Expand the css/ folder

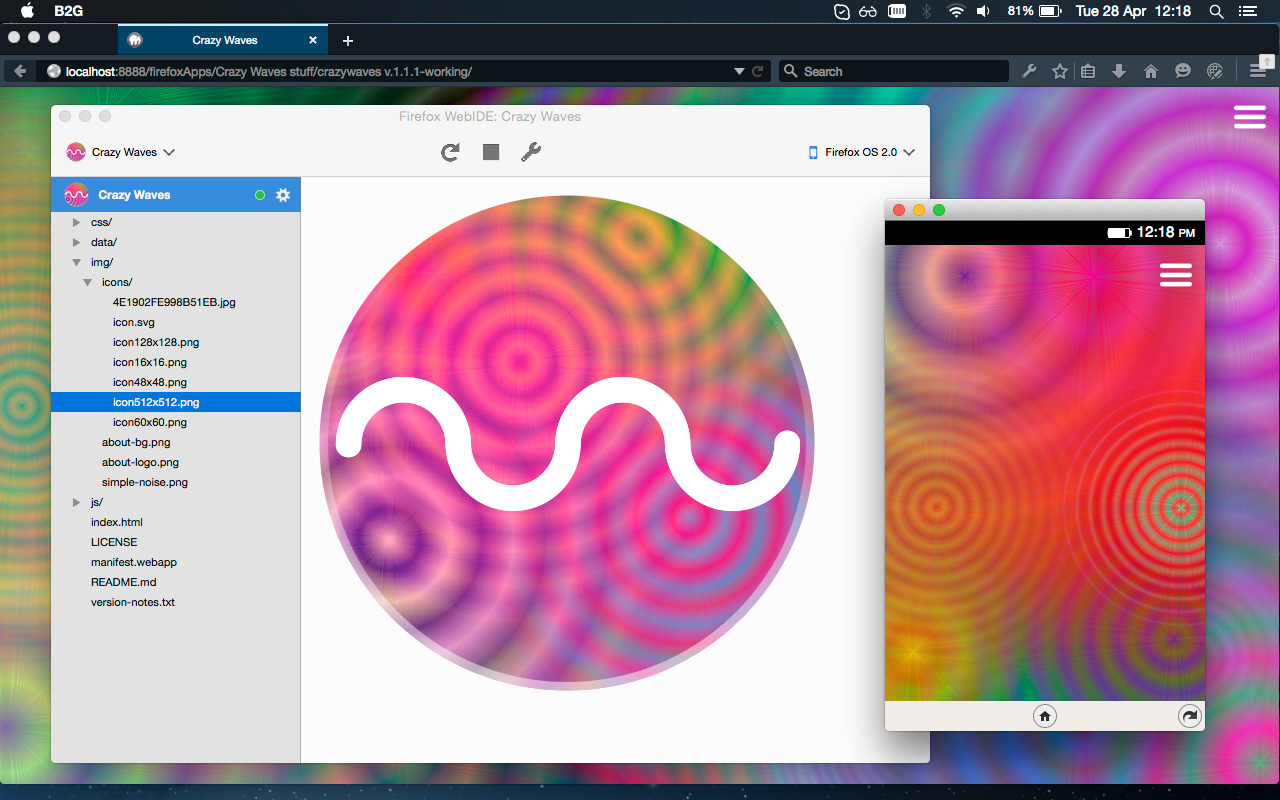click(x=77, y=222)
